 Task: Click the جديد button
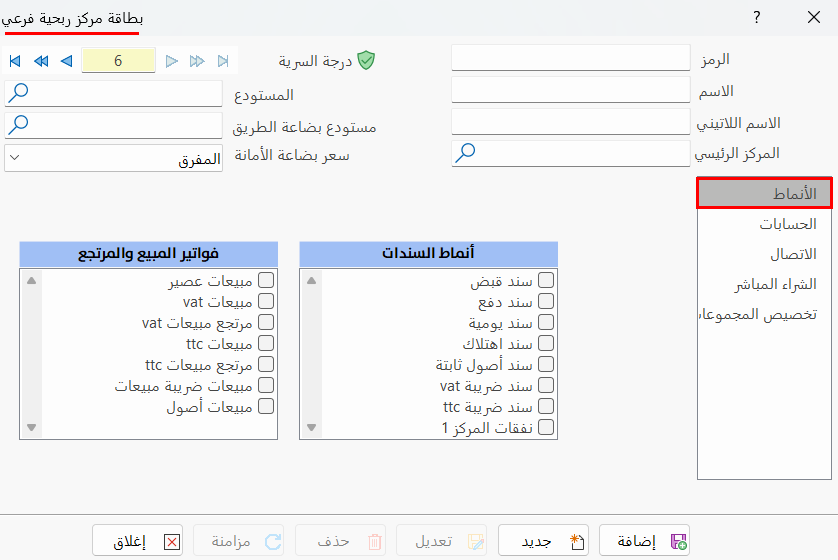(x=543, y=541)
